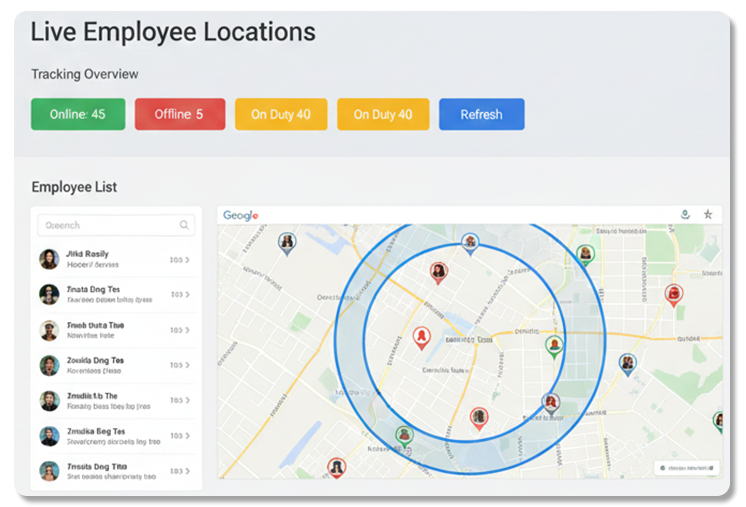The height and width of the screenshot is (507, 746).
Task: Expand the Zoukda Dng Tes row chevron
Action: coord(187,366)
